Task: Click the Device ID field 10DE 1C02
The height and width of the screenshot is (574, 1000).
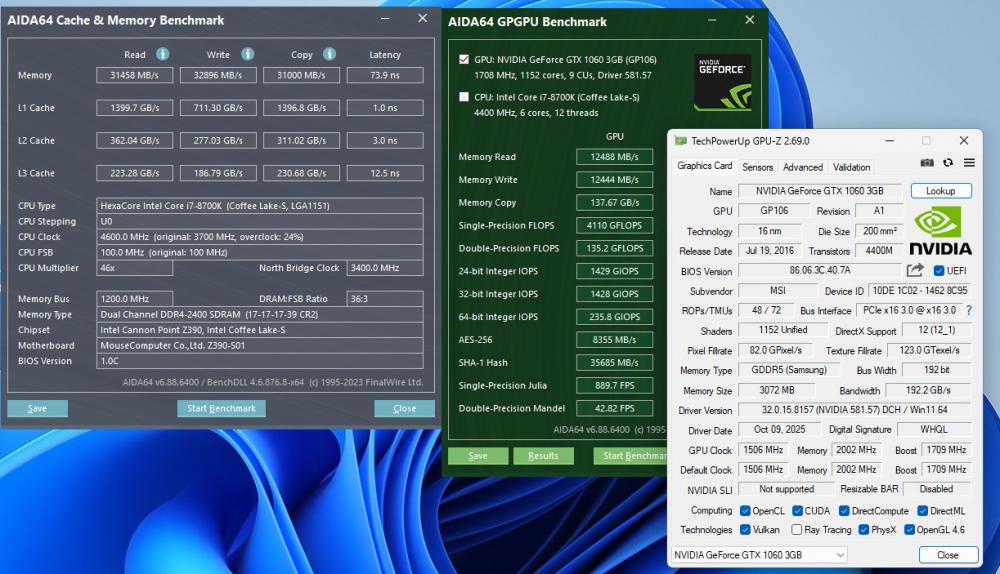Action: tap(920, 291)
